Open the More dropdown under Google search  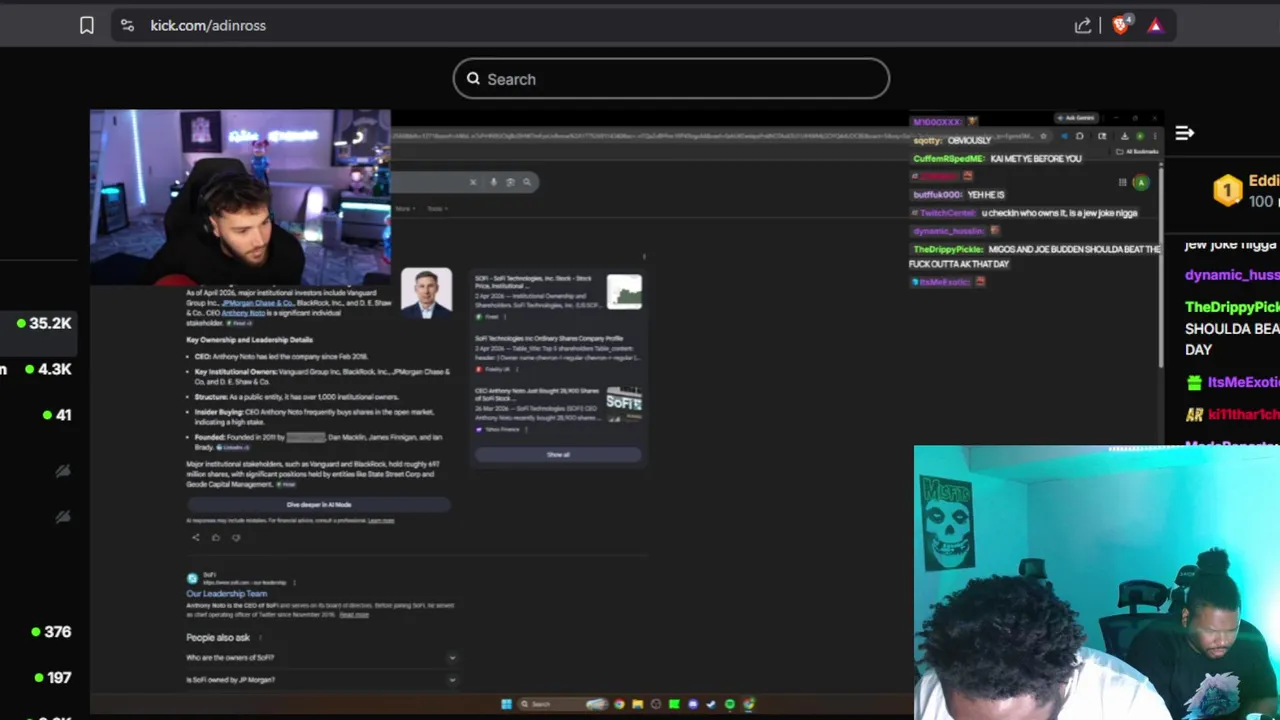point(404,209)
